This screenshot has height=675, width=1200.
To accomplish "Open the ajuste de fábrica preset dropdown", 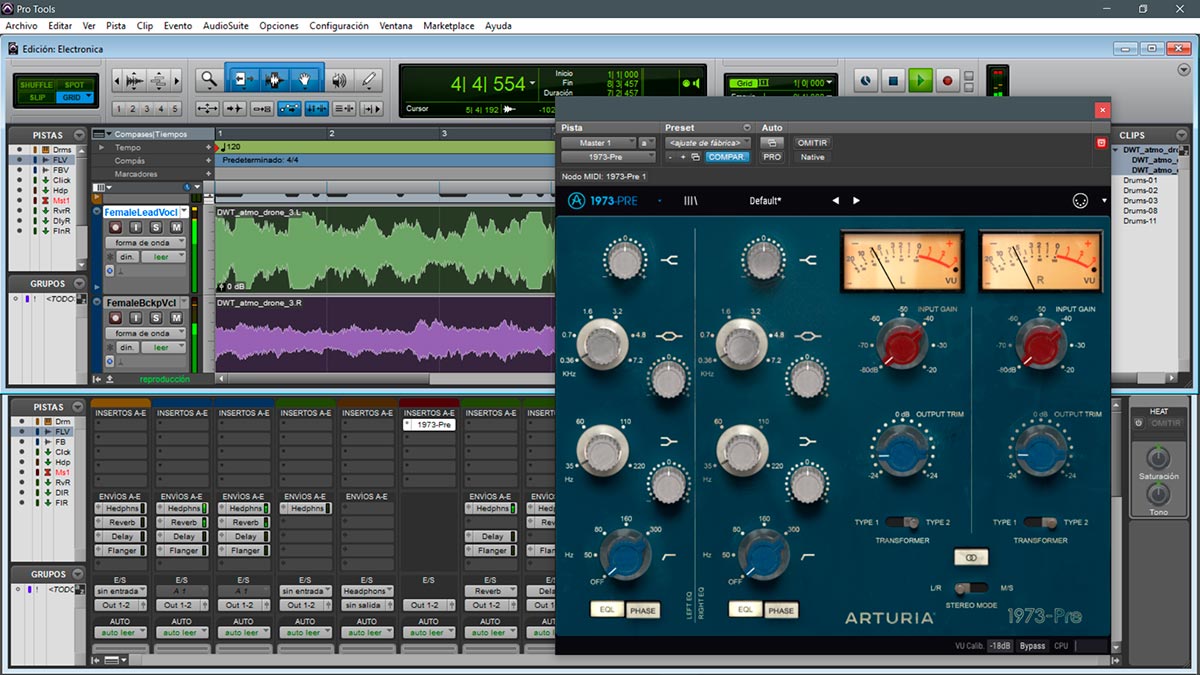I will pos(709,143).
